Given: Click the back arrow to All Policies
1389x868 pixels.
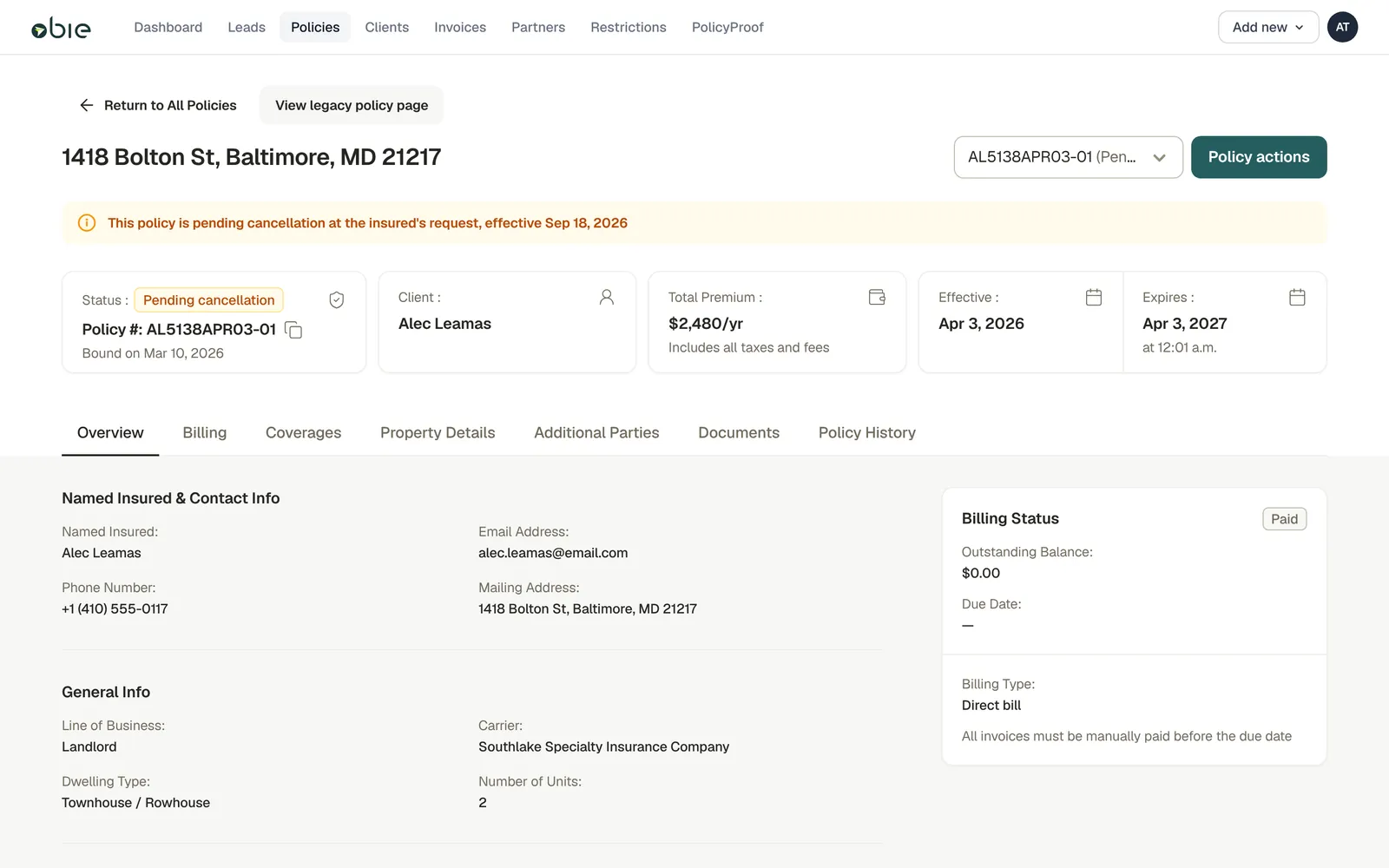Looking at the screenshot, I should point(87,105).
